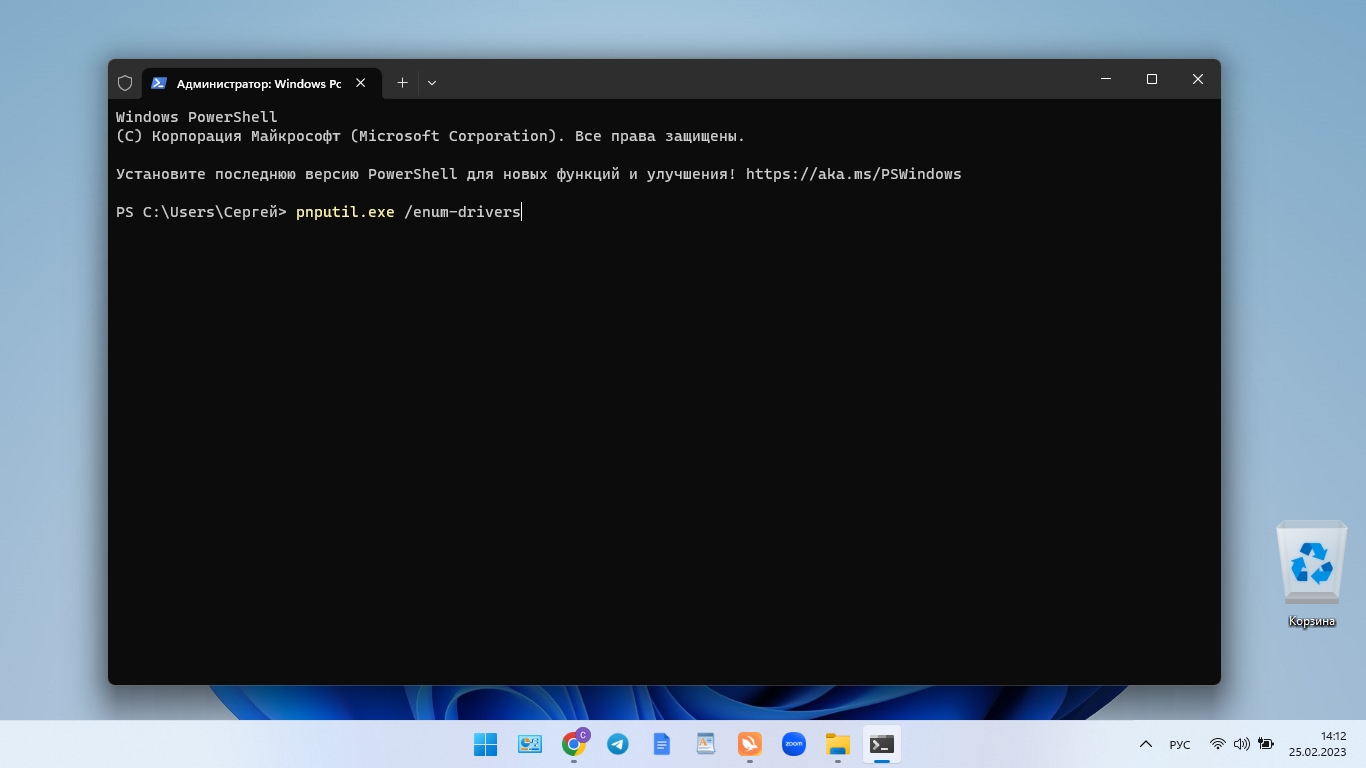This screenshot has height=768, width=1366.
Task: Switch the РУС input language
Action: (1180, 744)
